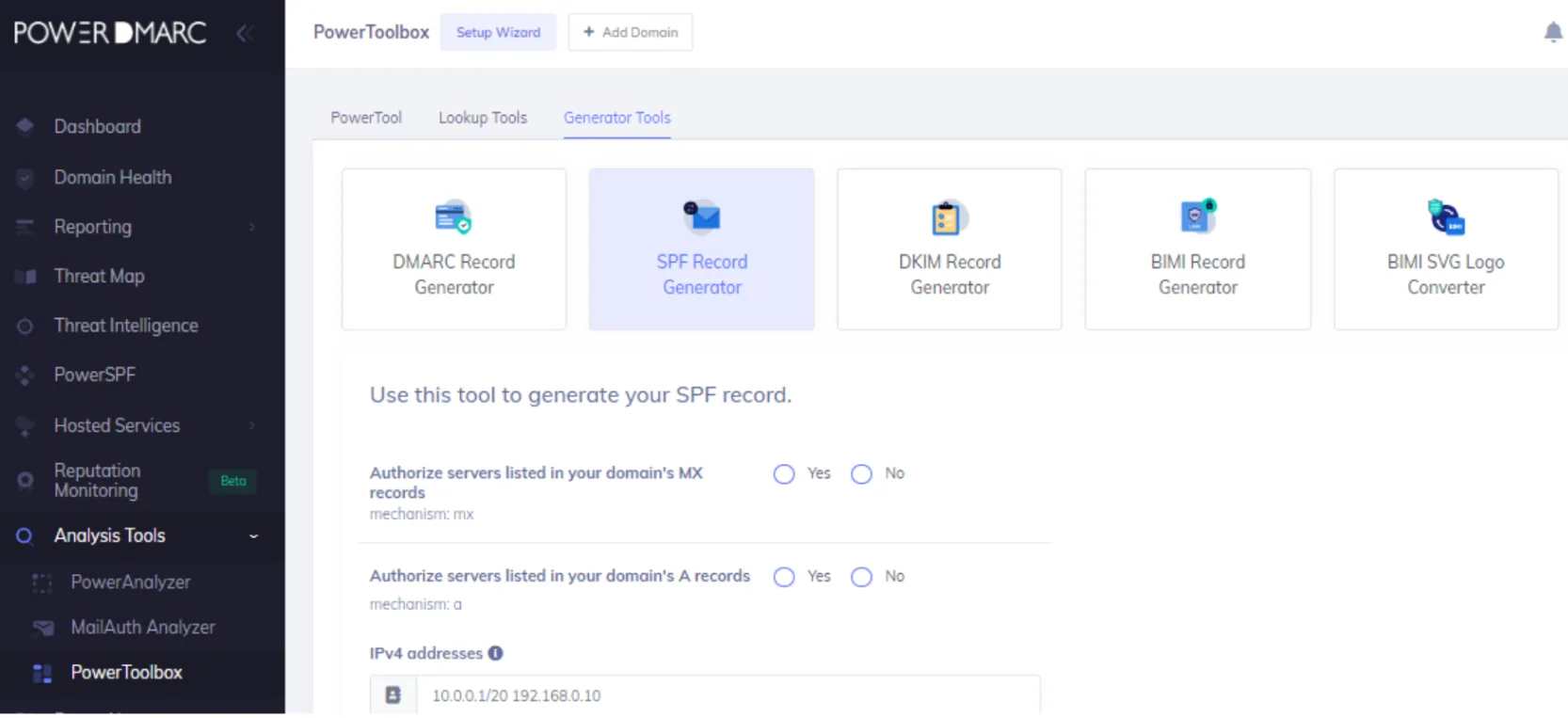
Task: Select Yes for authorizing MX record servers
Action: pyautogui.click(x=784, y=474)
